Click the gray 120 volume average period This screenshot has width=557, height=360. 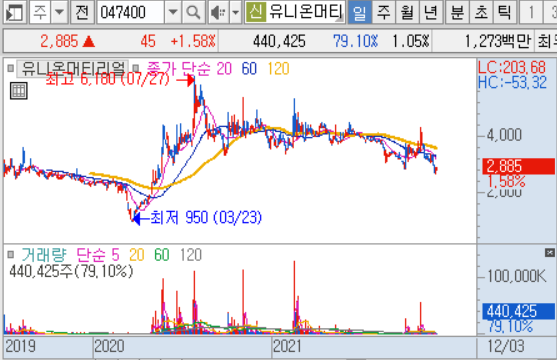click(191, 255)
